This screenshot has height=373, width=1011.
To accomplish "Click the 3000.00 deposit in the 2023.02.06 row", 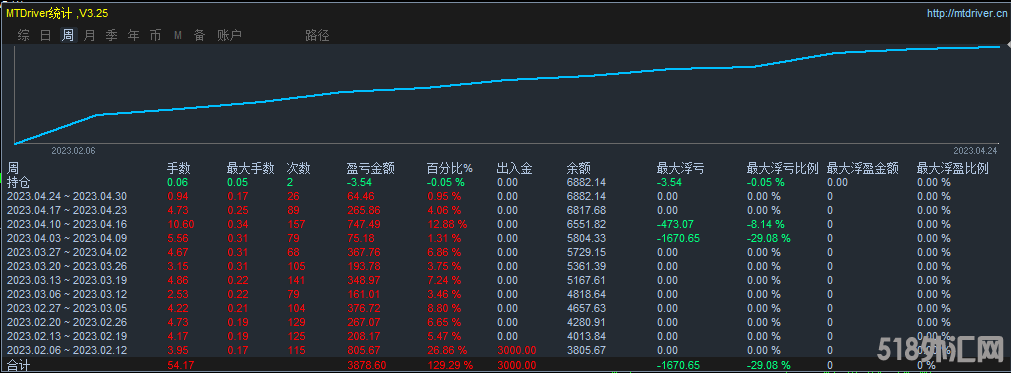I will pyautogui.click(x=516, y=350).
